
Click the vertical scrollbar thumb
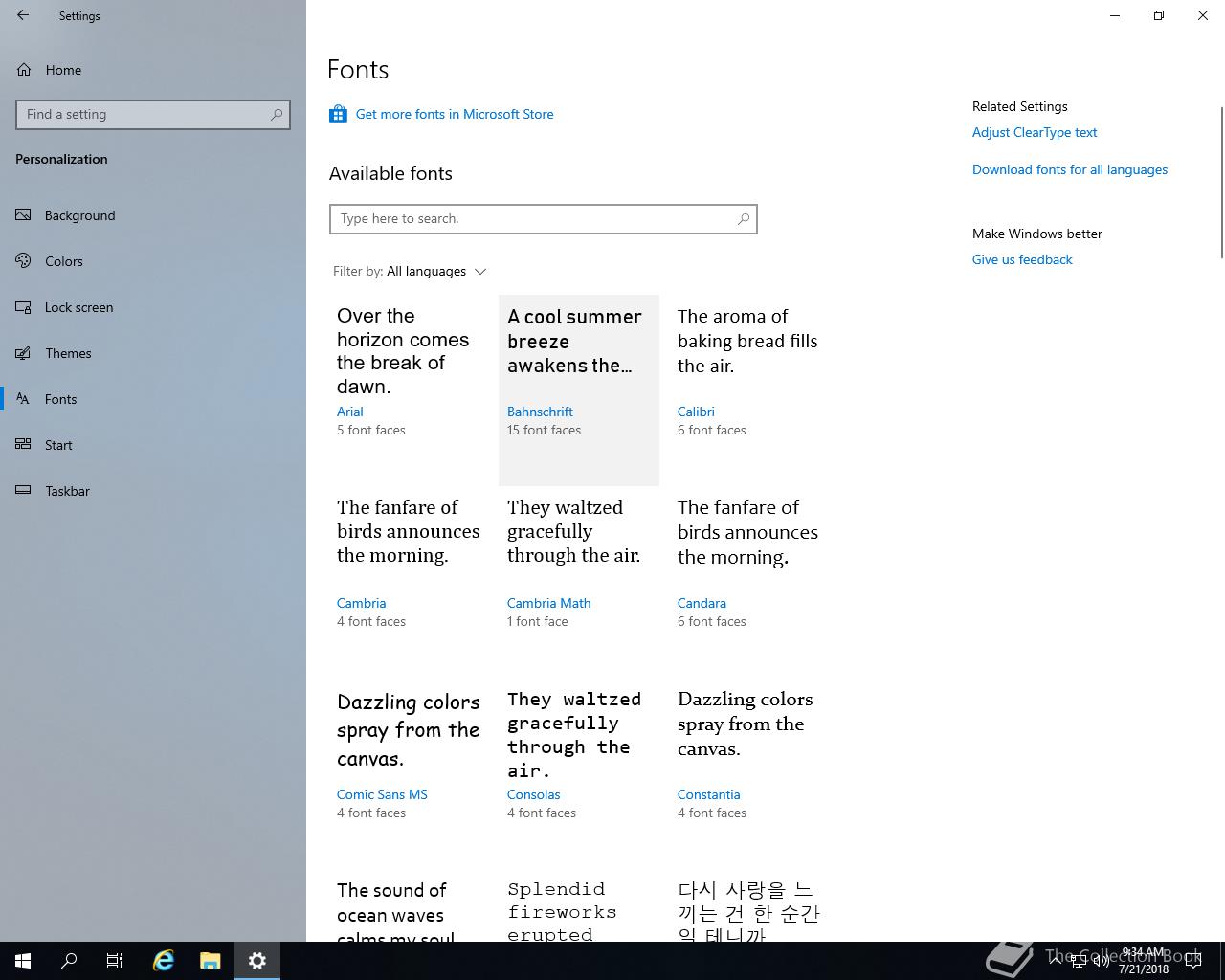1221,182
